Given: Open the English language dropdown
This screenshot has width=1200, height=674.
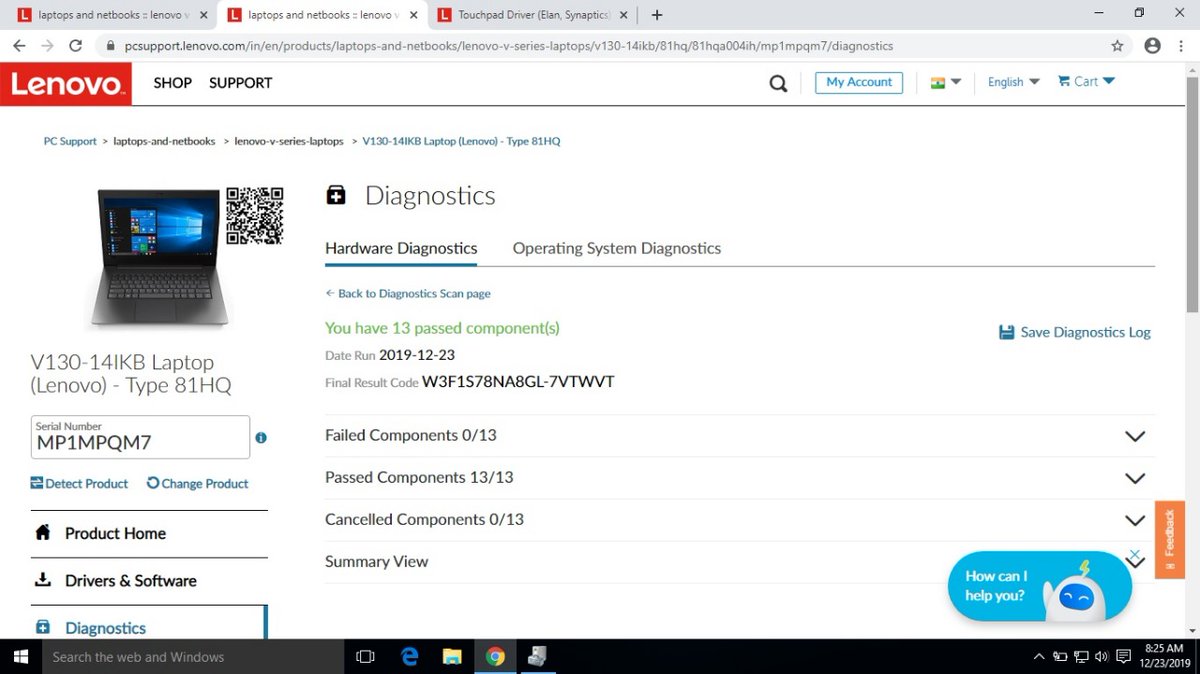Looking at the screenshot, I should point(1013,83).
